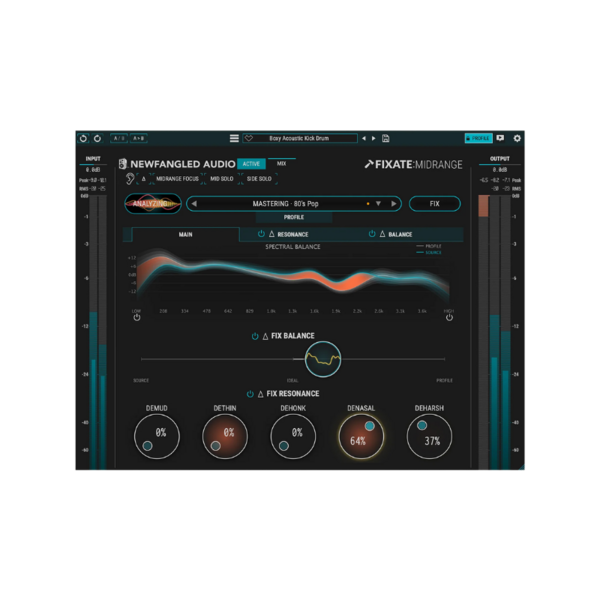Toggle power on RESONANCE tab
This screenshot has width=600, height=600.
pyautogui.click(x=261, y=234)
